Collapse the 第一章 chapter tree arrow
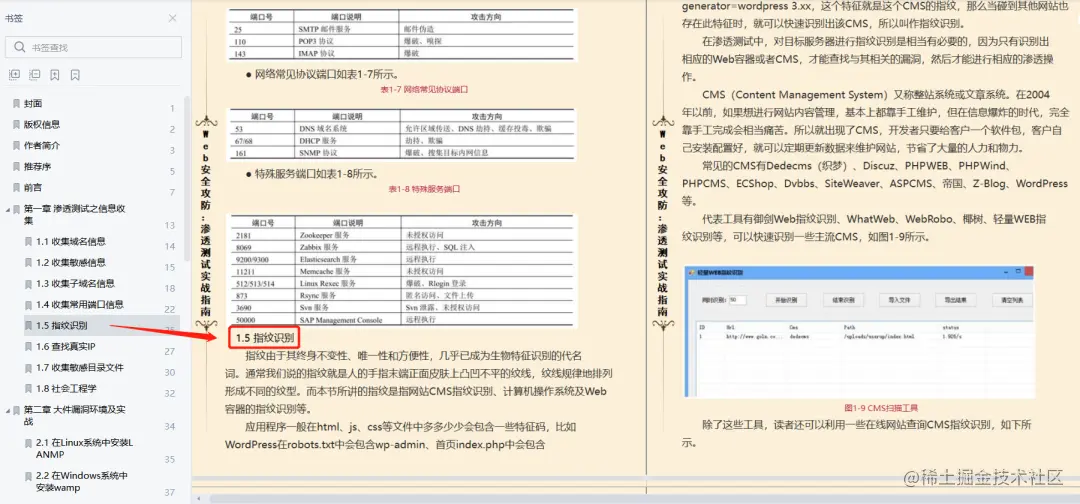Viewport: 1080px width, 504px height. coord(7,209)
